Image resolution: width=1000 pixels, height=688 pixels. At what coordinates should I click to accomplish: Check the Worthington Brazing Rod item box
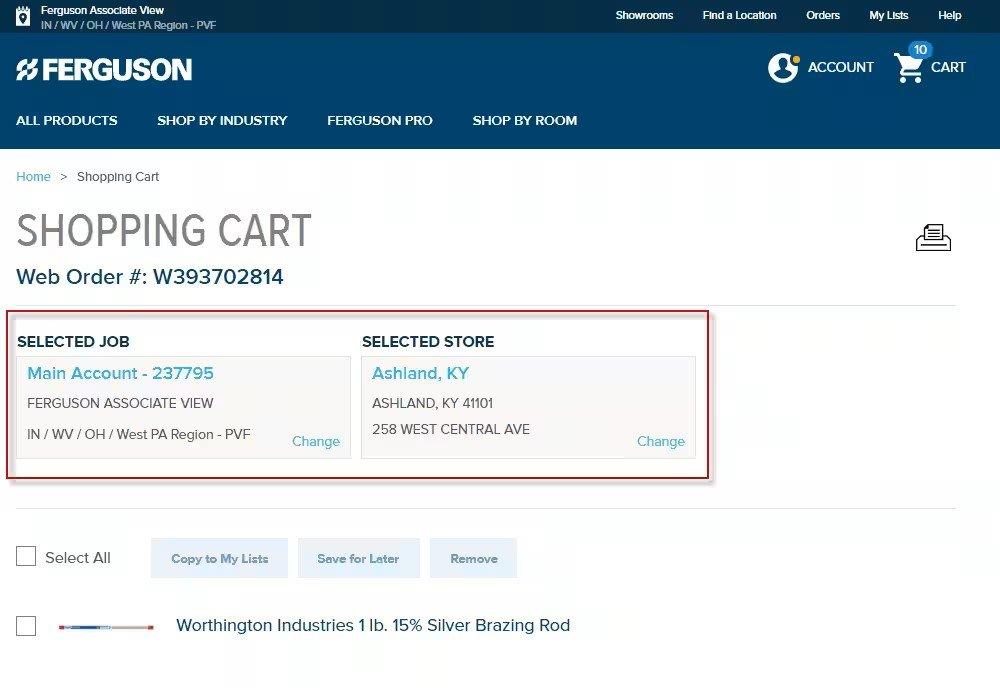[x=26, y=626]
